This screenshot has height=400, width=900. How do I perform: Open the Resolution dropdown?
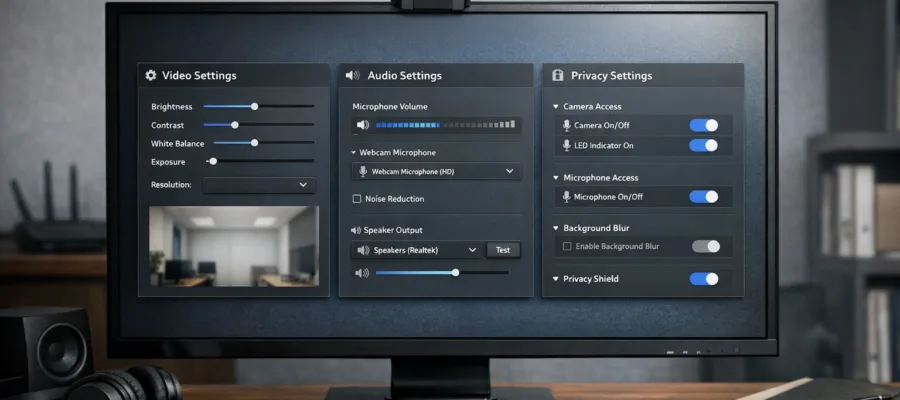coord(259,185)
